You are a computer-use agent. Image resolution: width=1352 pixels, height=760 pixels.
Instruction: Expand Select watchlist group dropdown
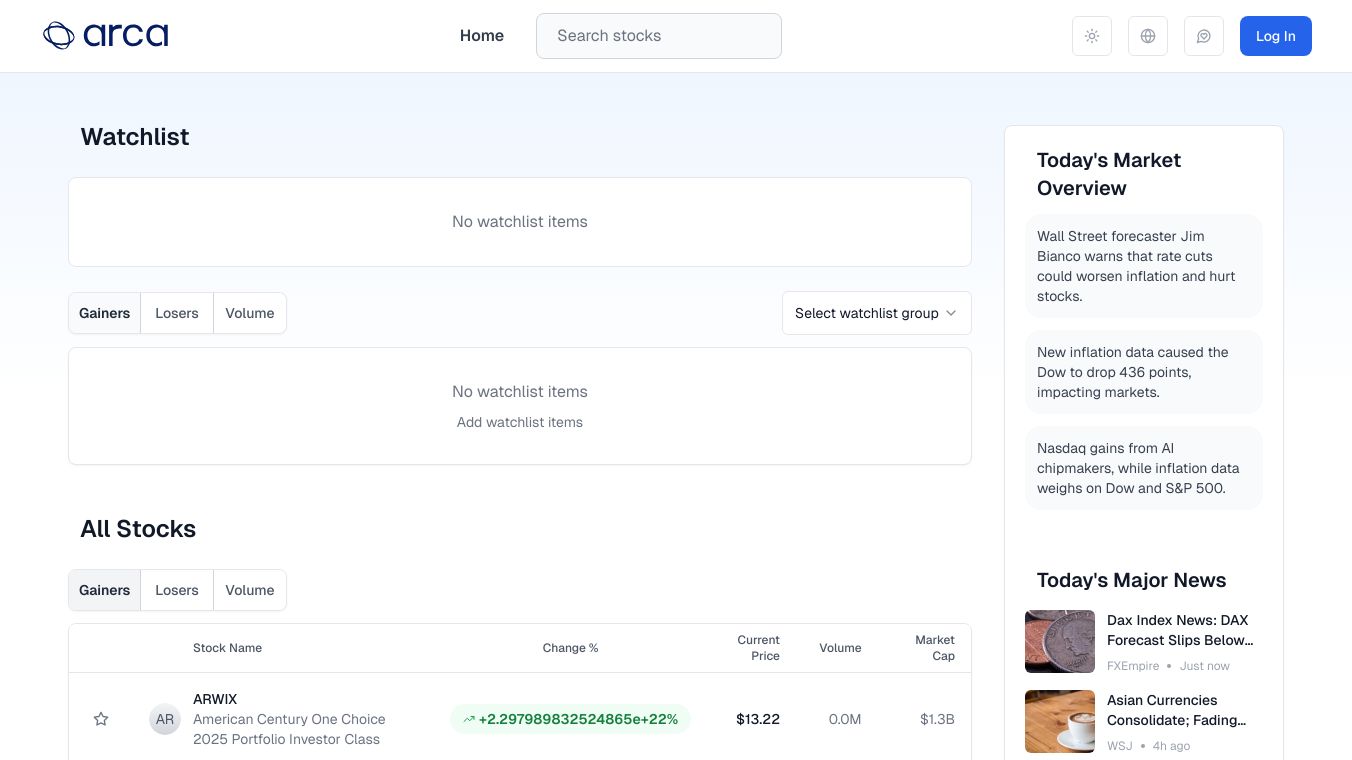[x=866, y=313]
